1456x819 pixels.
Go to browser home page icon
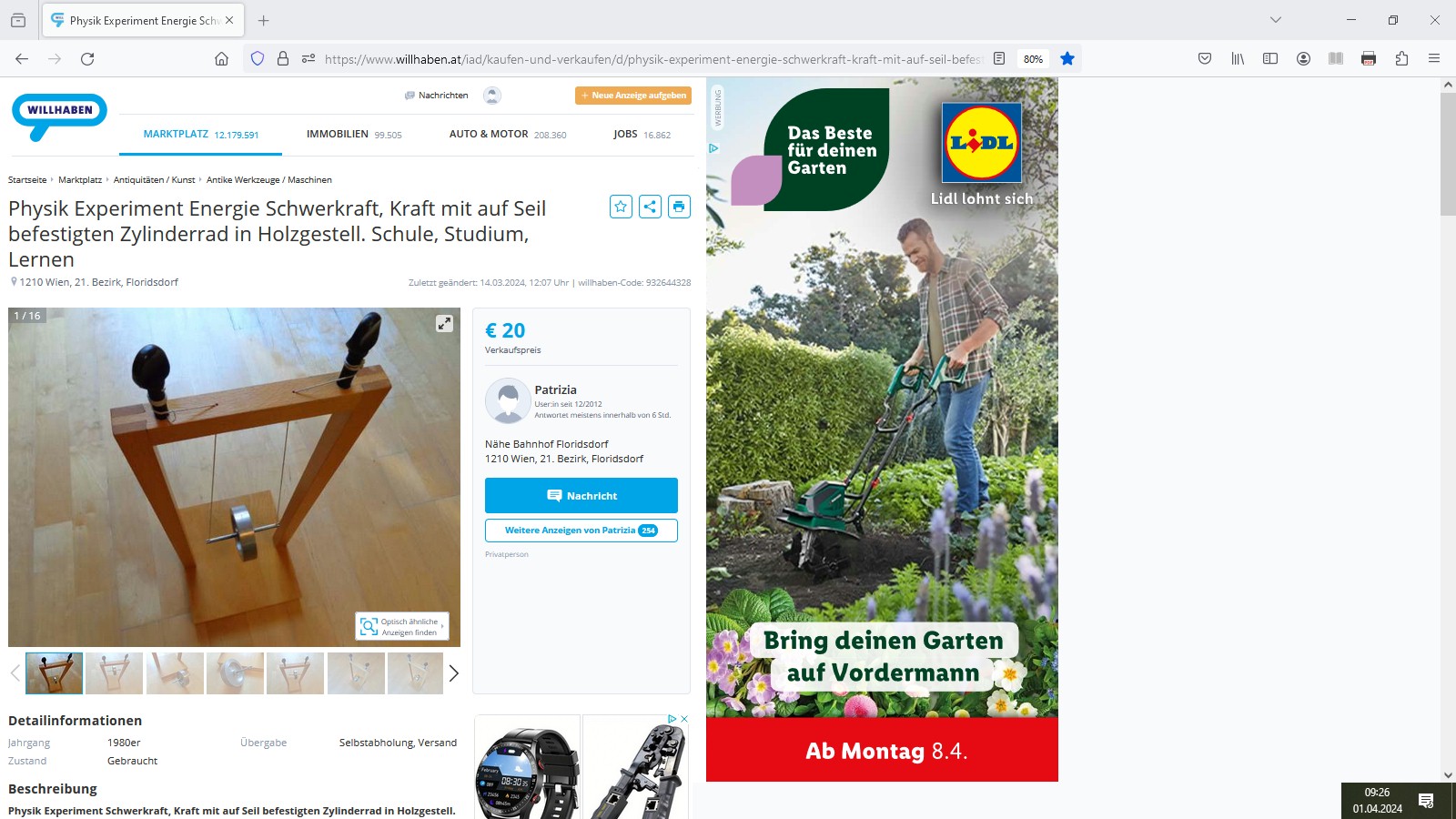click(221, 58)
